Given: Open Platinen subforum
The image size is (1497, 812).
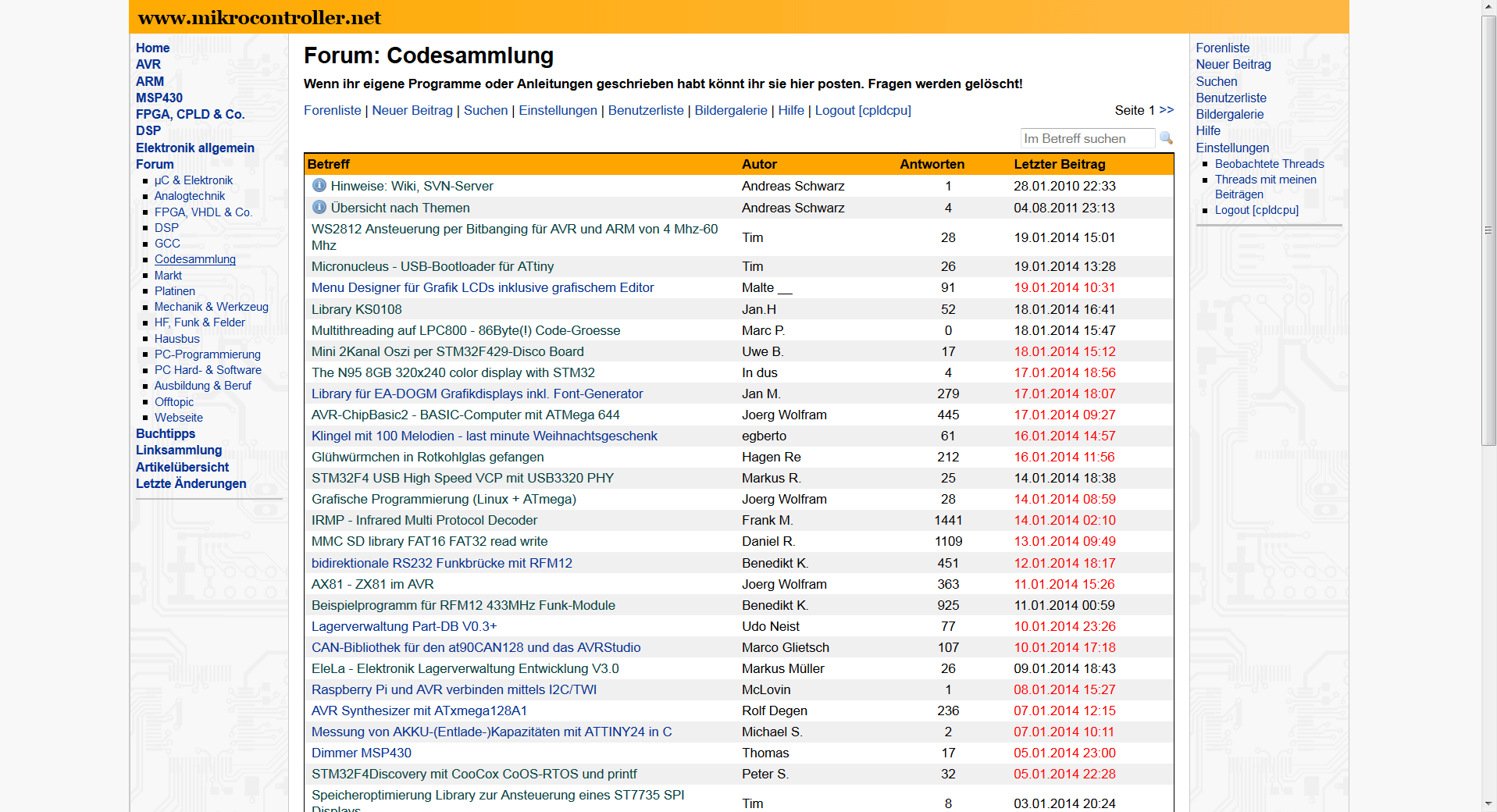Looking at the screenshot, I should pos(175,291).
